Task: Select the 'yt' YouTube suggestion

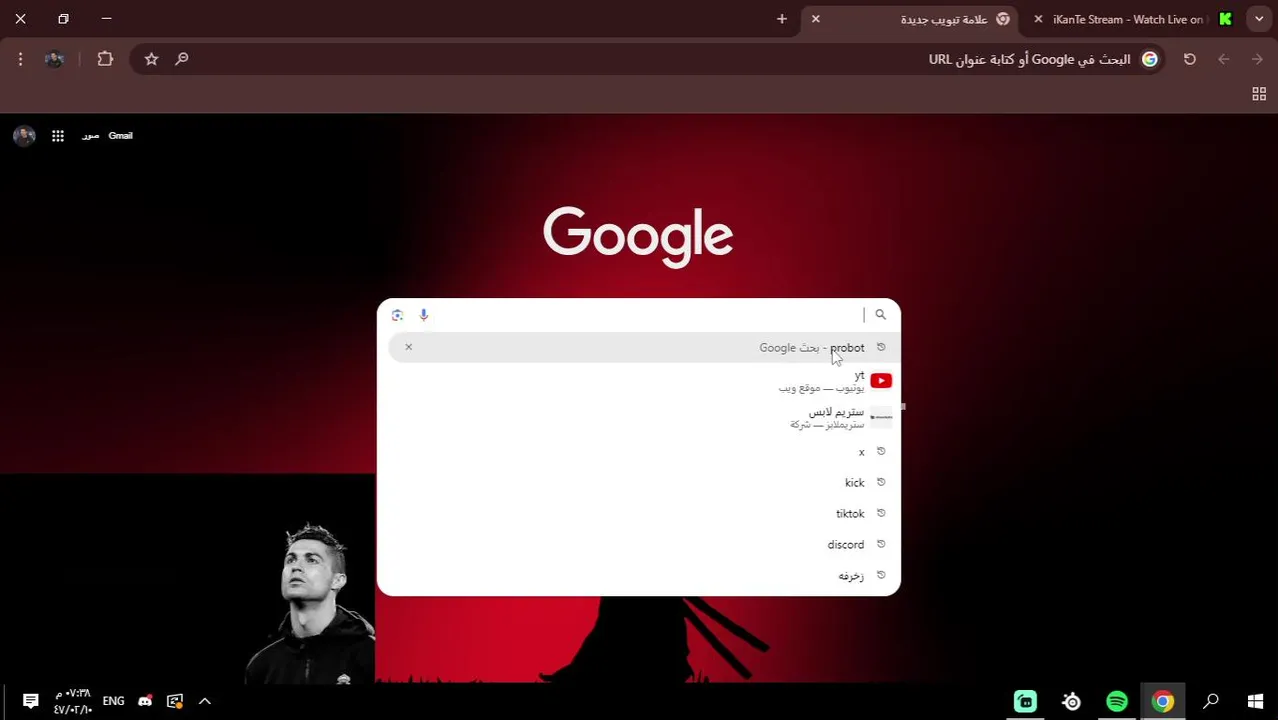Action: 639,381
